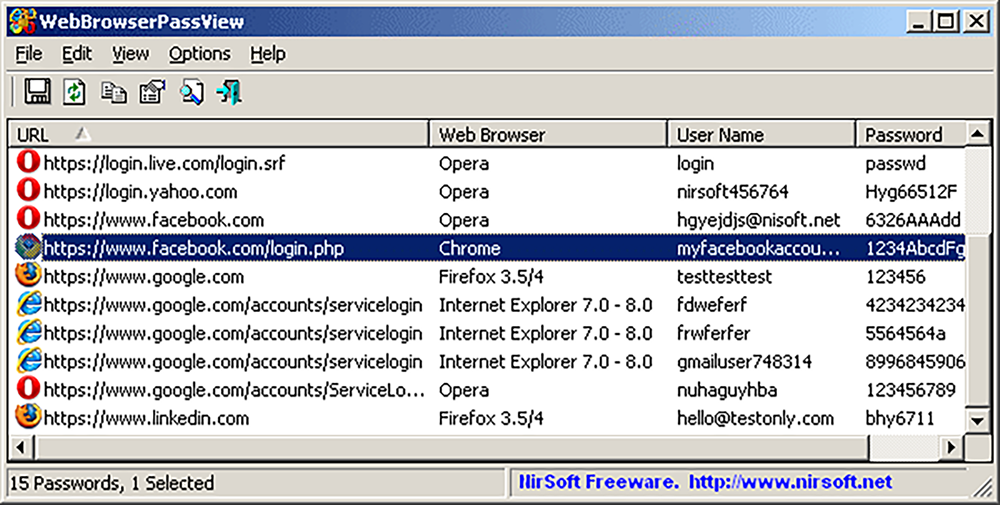Click the horizontal scrollbar left arrow
The height and width of the screenshot is (505, 1000).
(x=20, y=447)
